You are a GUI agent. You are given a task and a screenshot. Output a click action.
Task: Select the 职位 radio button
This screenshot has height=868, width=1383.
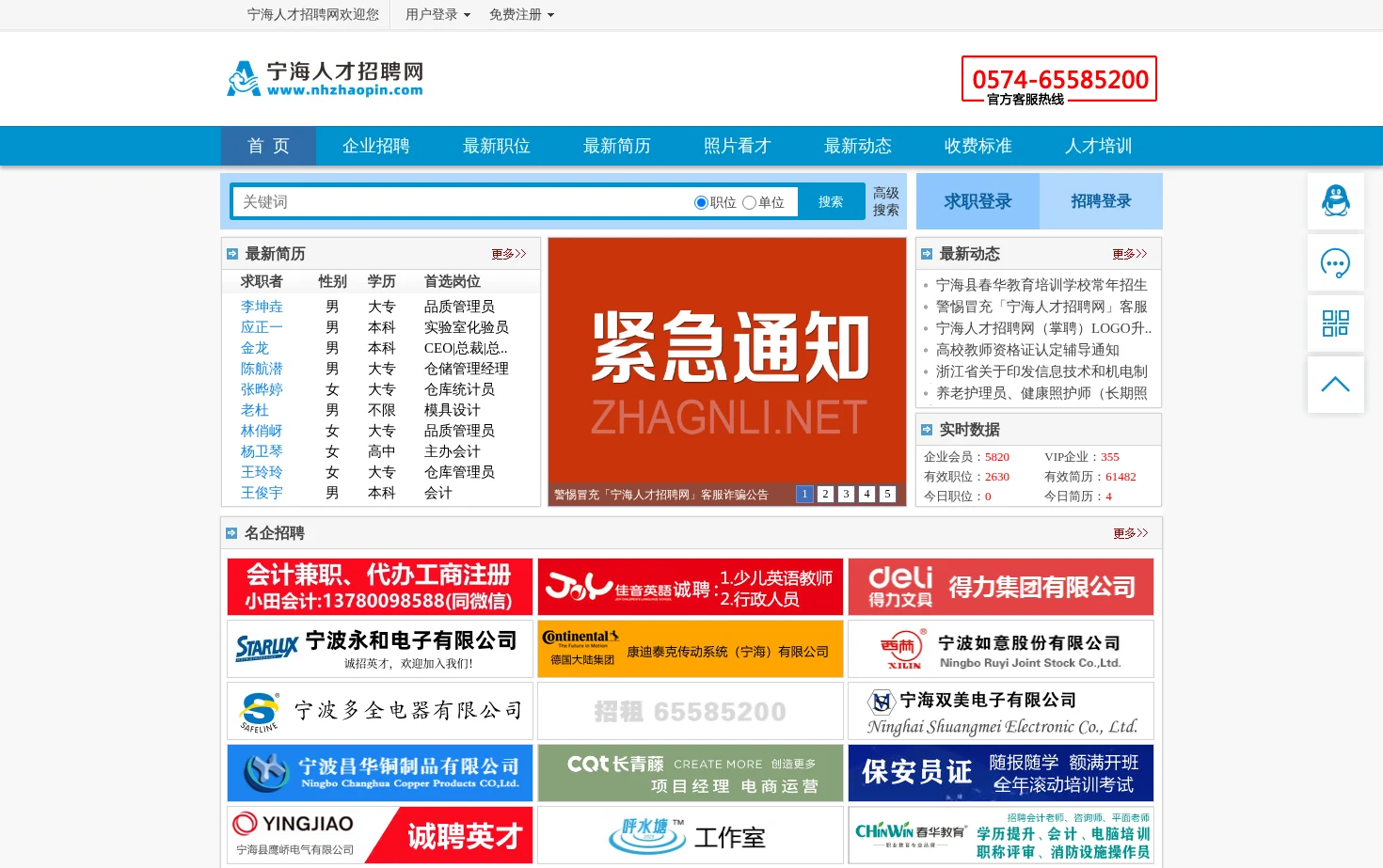coord(701,202)
